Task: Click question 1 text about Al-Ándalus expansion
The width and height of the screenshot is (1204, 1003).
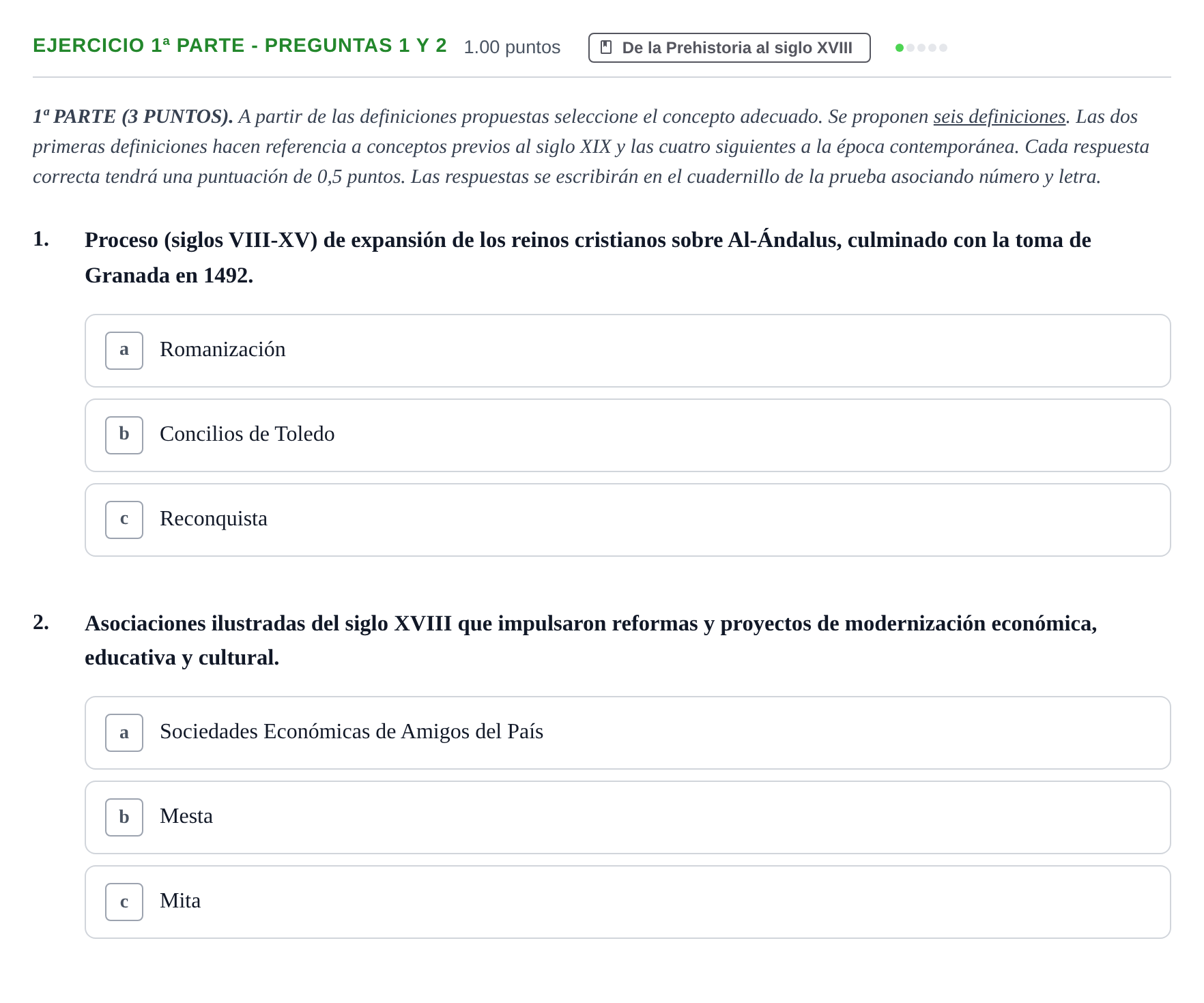Action: pos(588,257)
